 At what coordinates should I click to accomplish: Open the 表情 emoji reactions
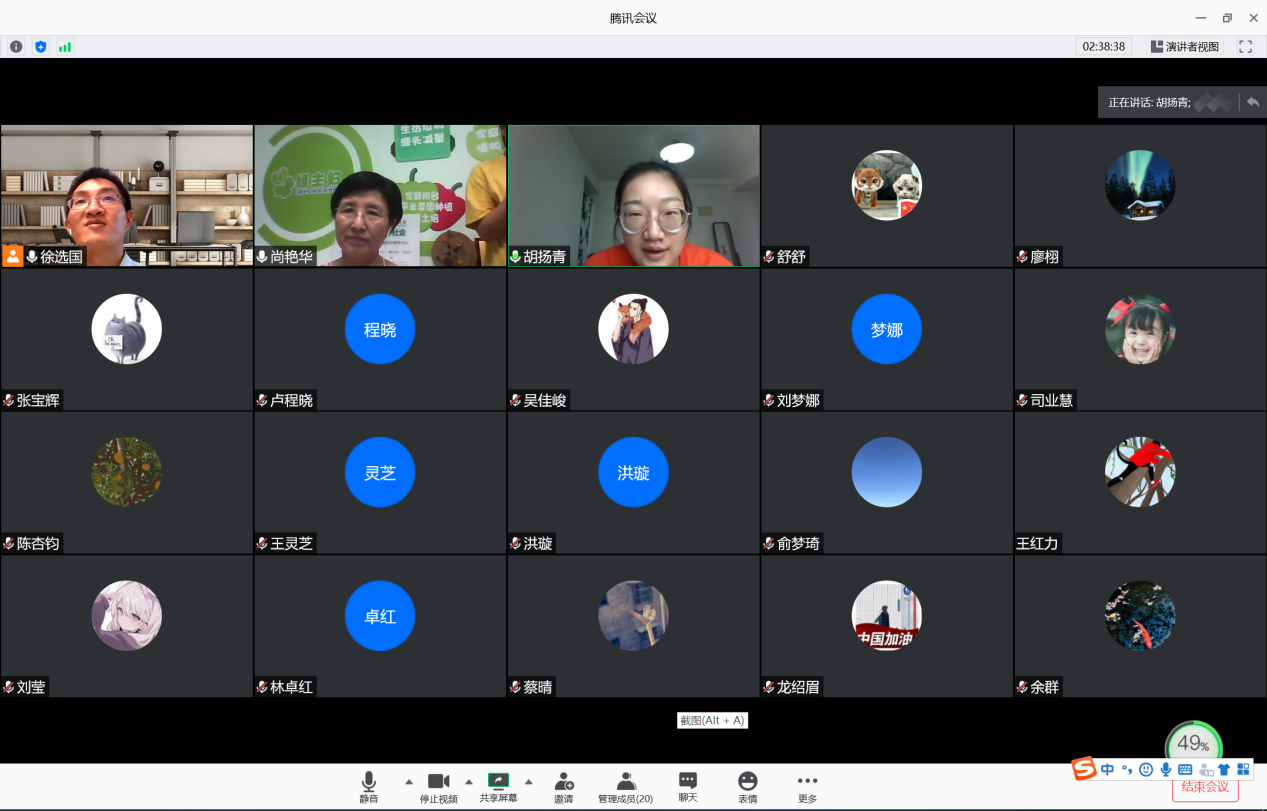click(748, 786)
